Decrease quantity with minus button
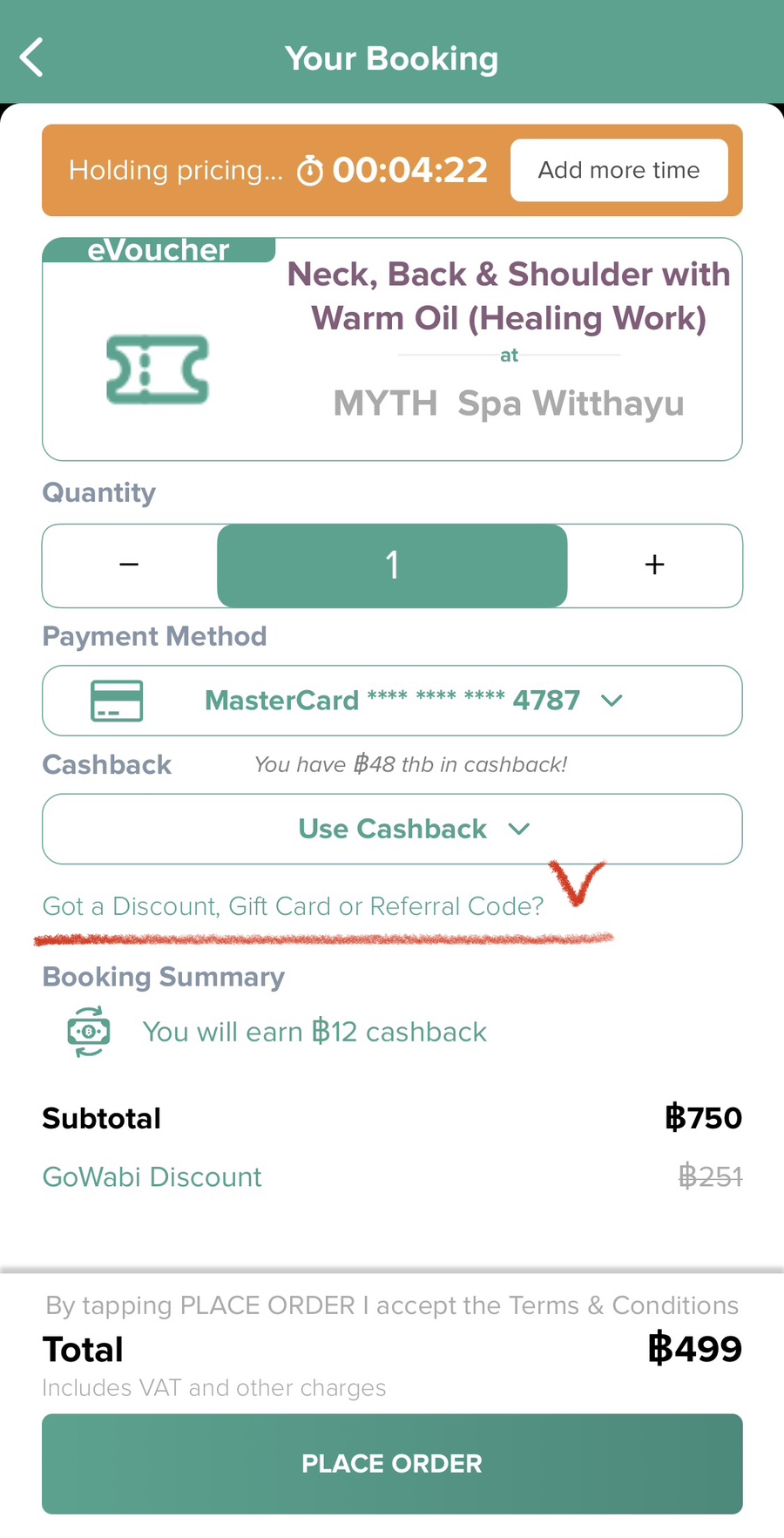784x1538 pixels. click(129, 565)
